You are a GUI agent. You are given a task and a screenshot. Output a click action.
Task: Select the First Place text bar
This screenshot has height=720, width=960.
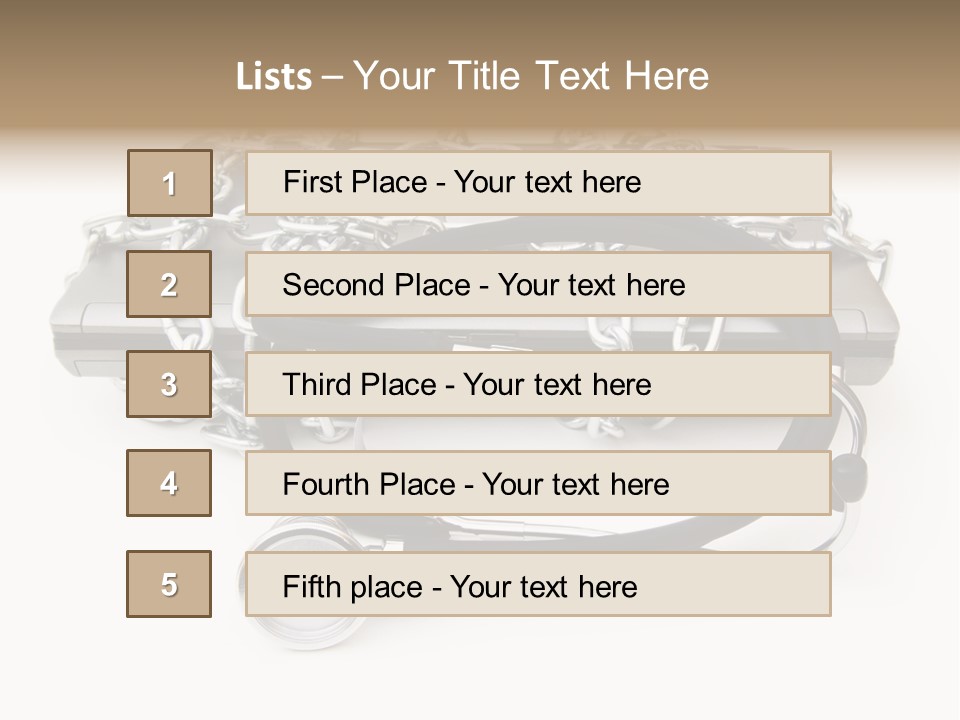pyautogui.click(x=538, y=183)
